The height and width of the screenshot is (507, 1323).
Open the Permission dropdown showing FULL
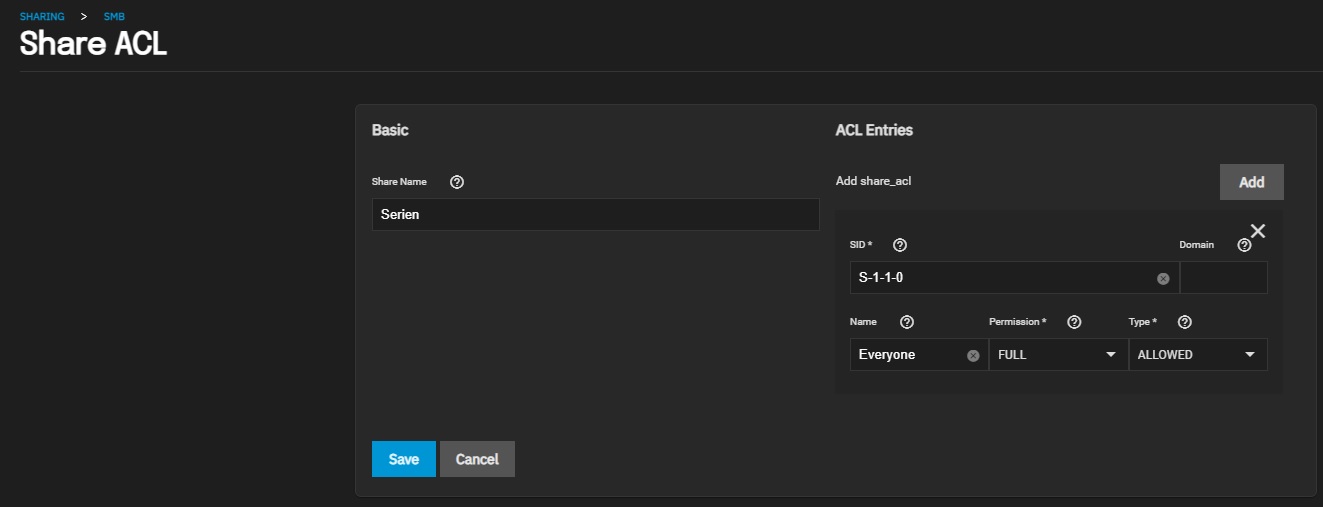(x=1058, y=354)
